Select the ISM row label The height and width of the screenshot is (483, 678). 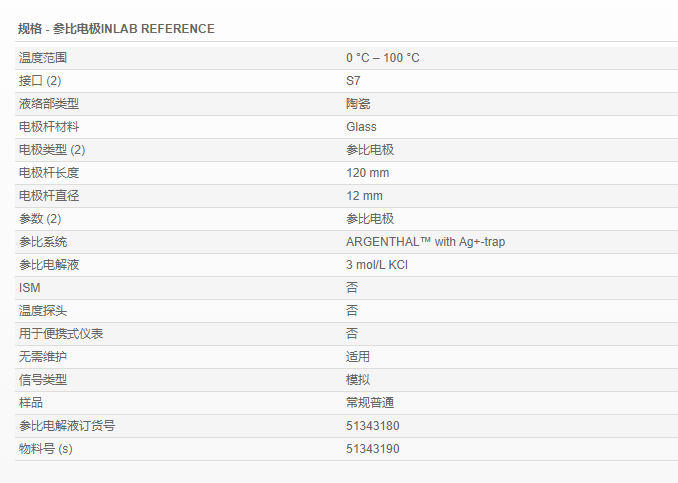29,288
